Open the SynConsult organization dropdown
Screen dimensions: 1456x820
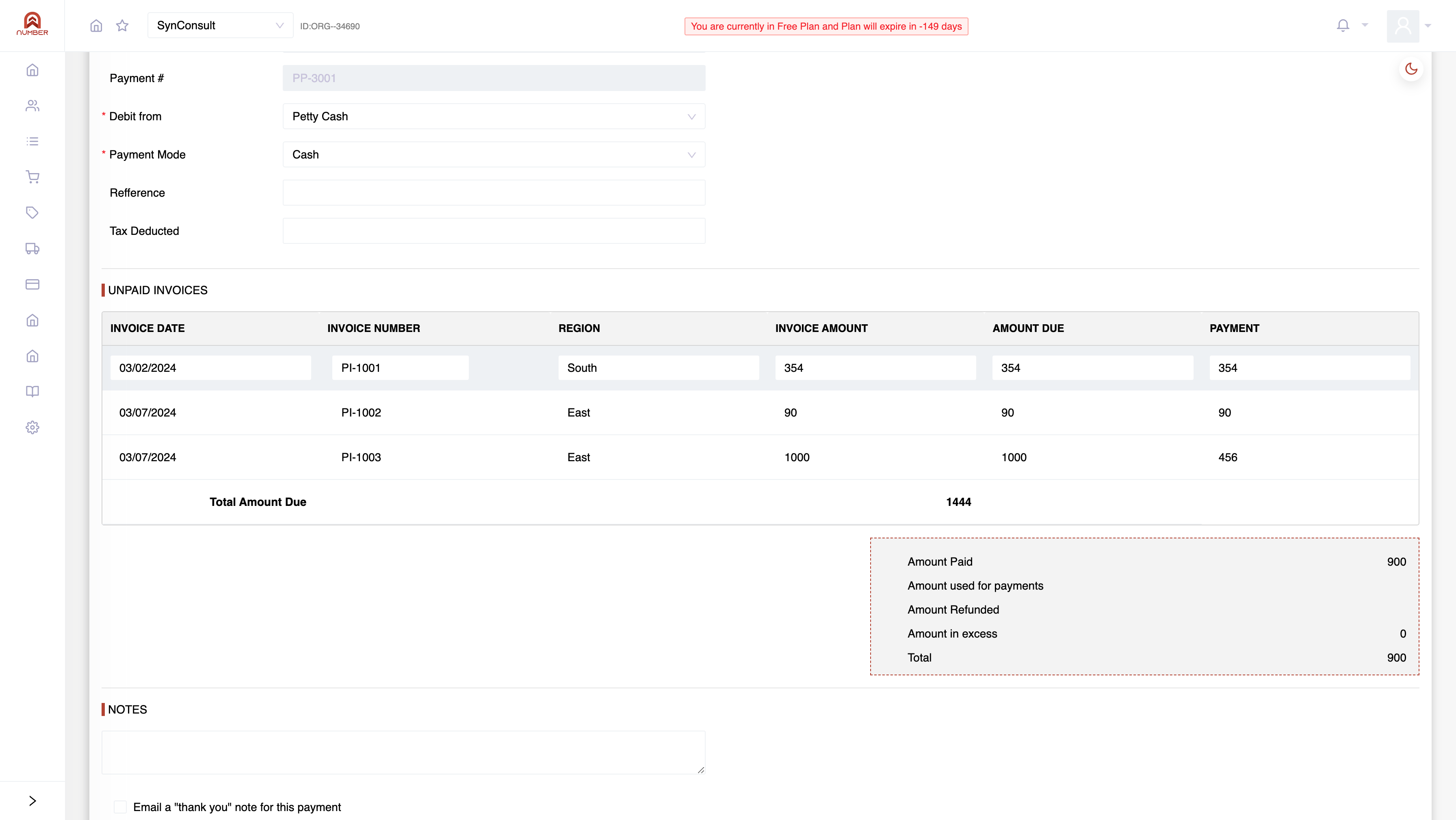point(220,26)
